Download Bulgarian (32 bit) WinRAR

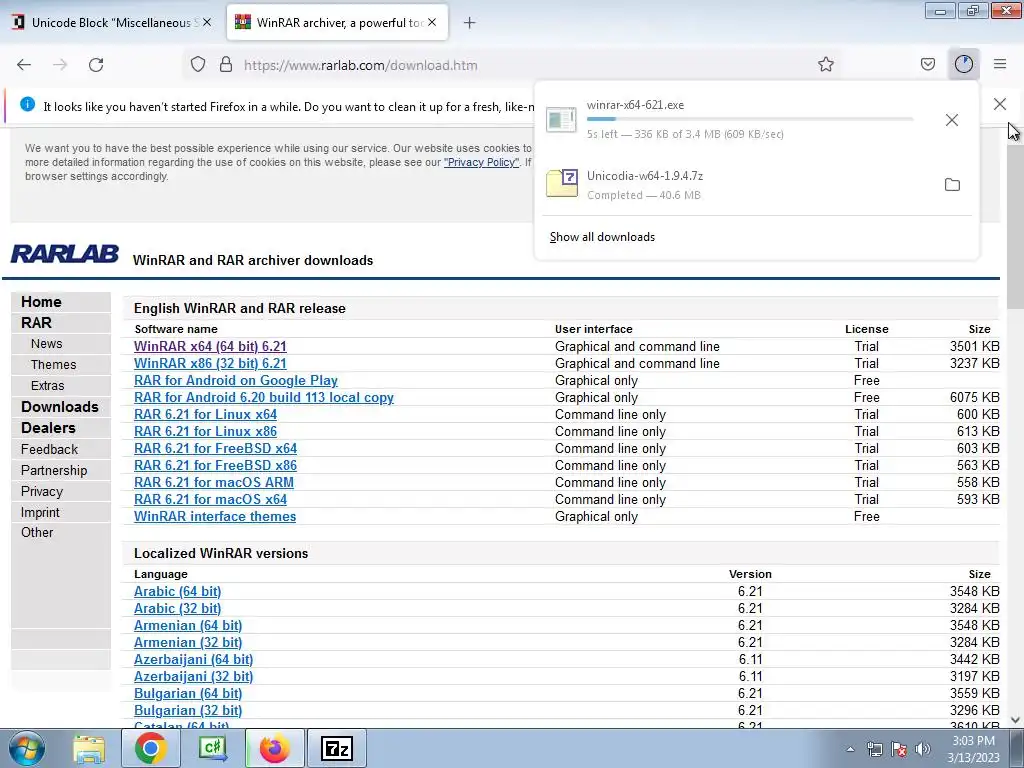pyautogui.click(x=188, y=710)
